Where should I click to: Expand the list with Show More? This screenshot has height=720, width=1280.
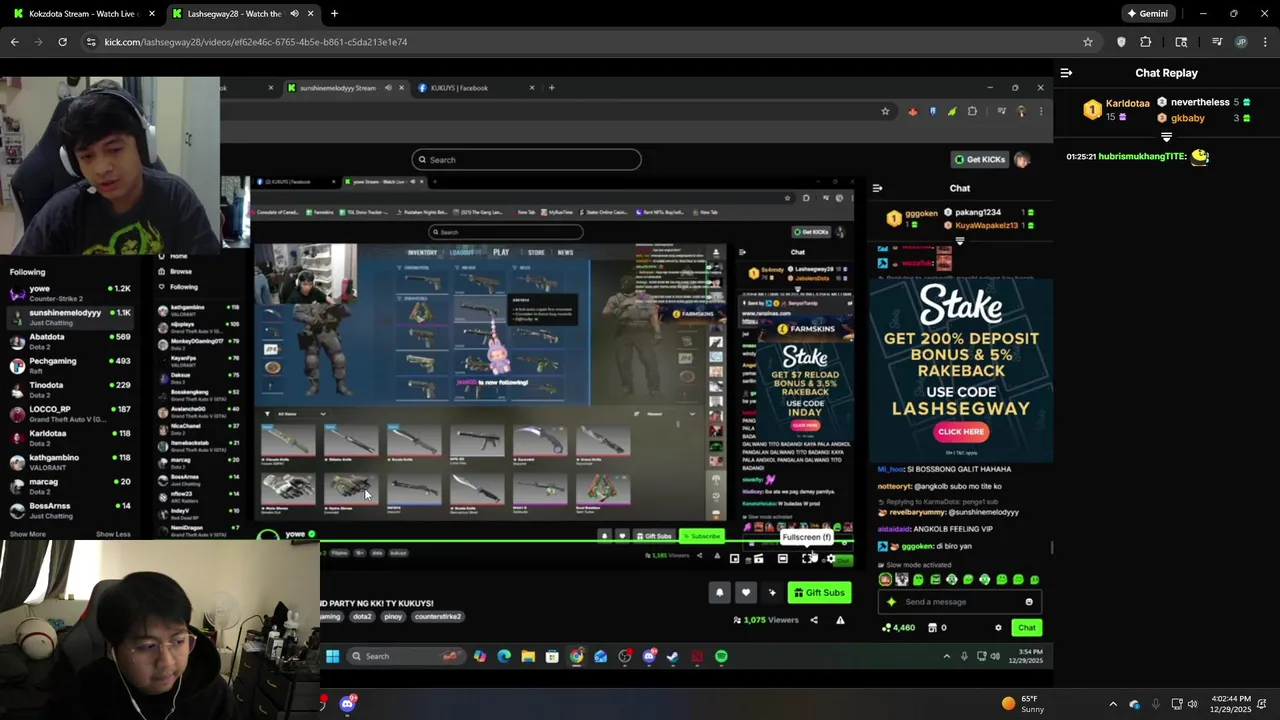point(27,534)
